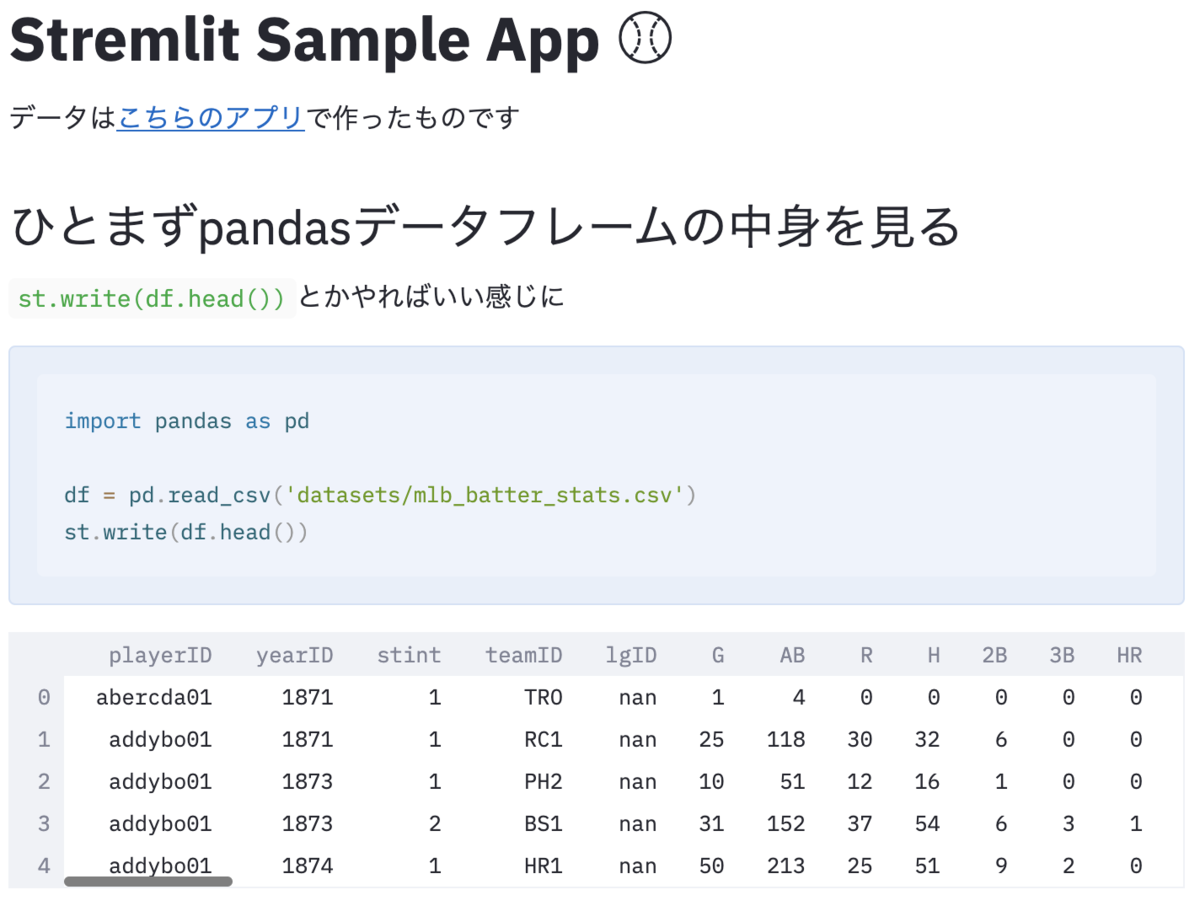Select the AB column header
Image resolution: width=1200 pixels, height=922 pixels.
point(792,656)
